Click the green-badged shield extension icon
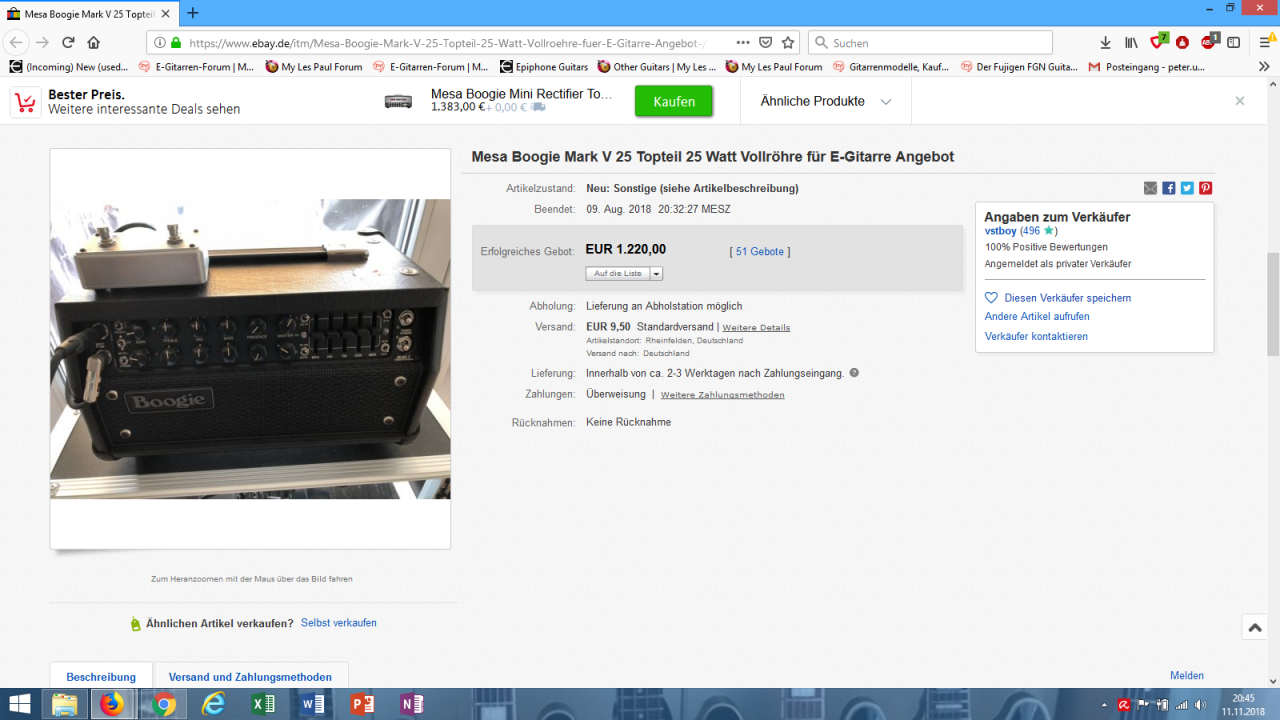Image resolution: width=1280 pixels, height=720 pixels. tap(1158, 42)
